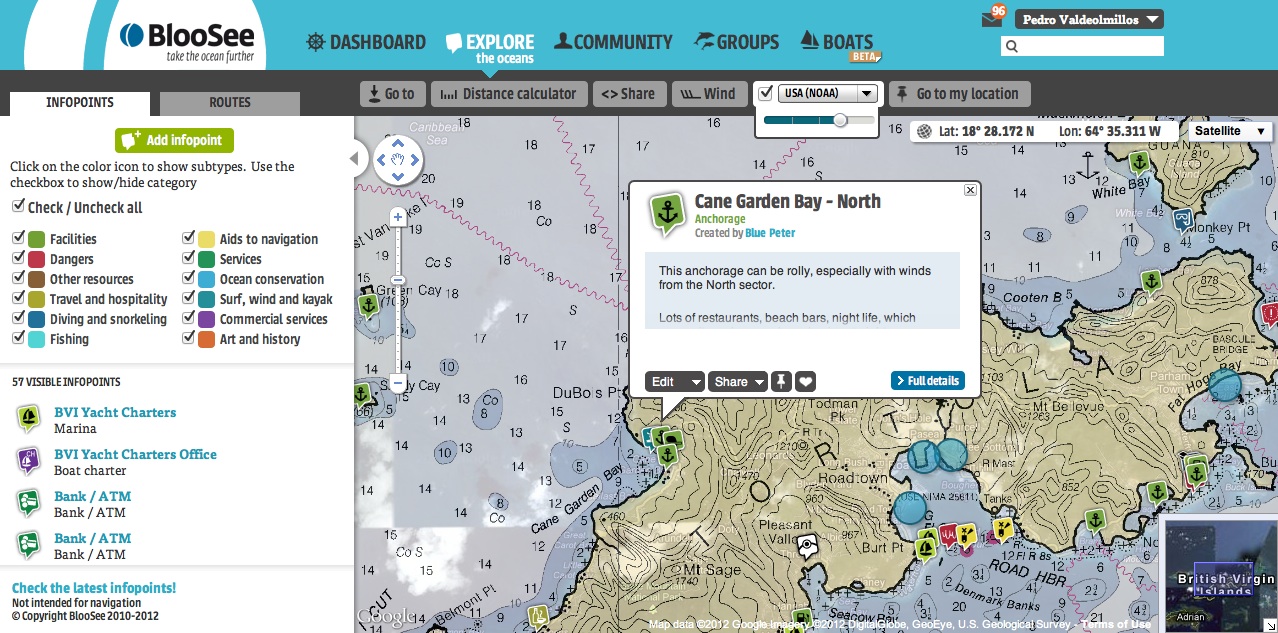Viewport: 1278px width, 633px height.
Task: Click the search magnifier icon in header
Action: [1011, 46]
